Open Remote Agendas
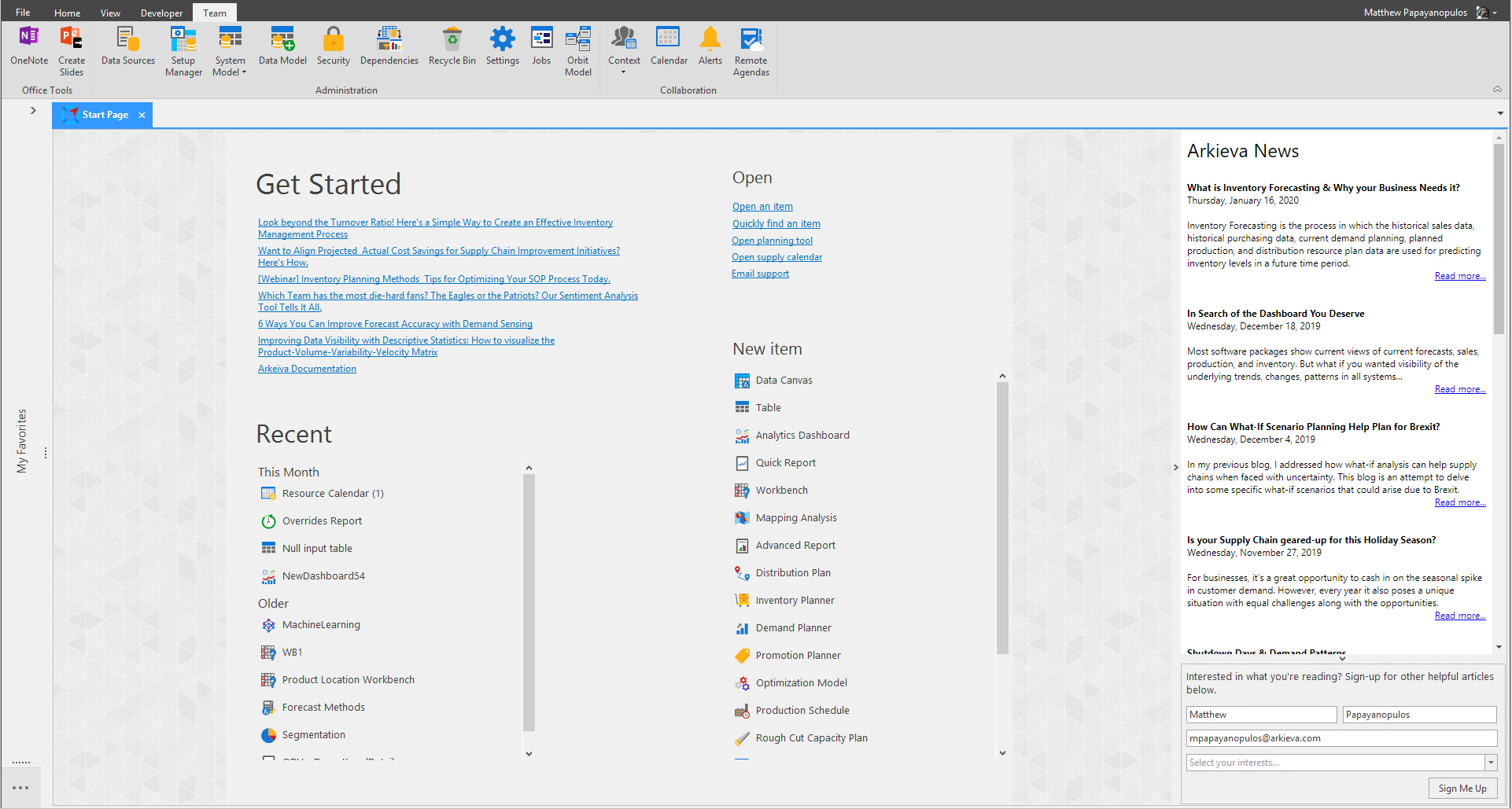Viewport: 1512px width, 809px height. [751, 52]
